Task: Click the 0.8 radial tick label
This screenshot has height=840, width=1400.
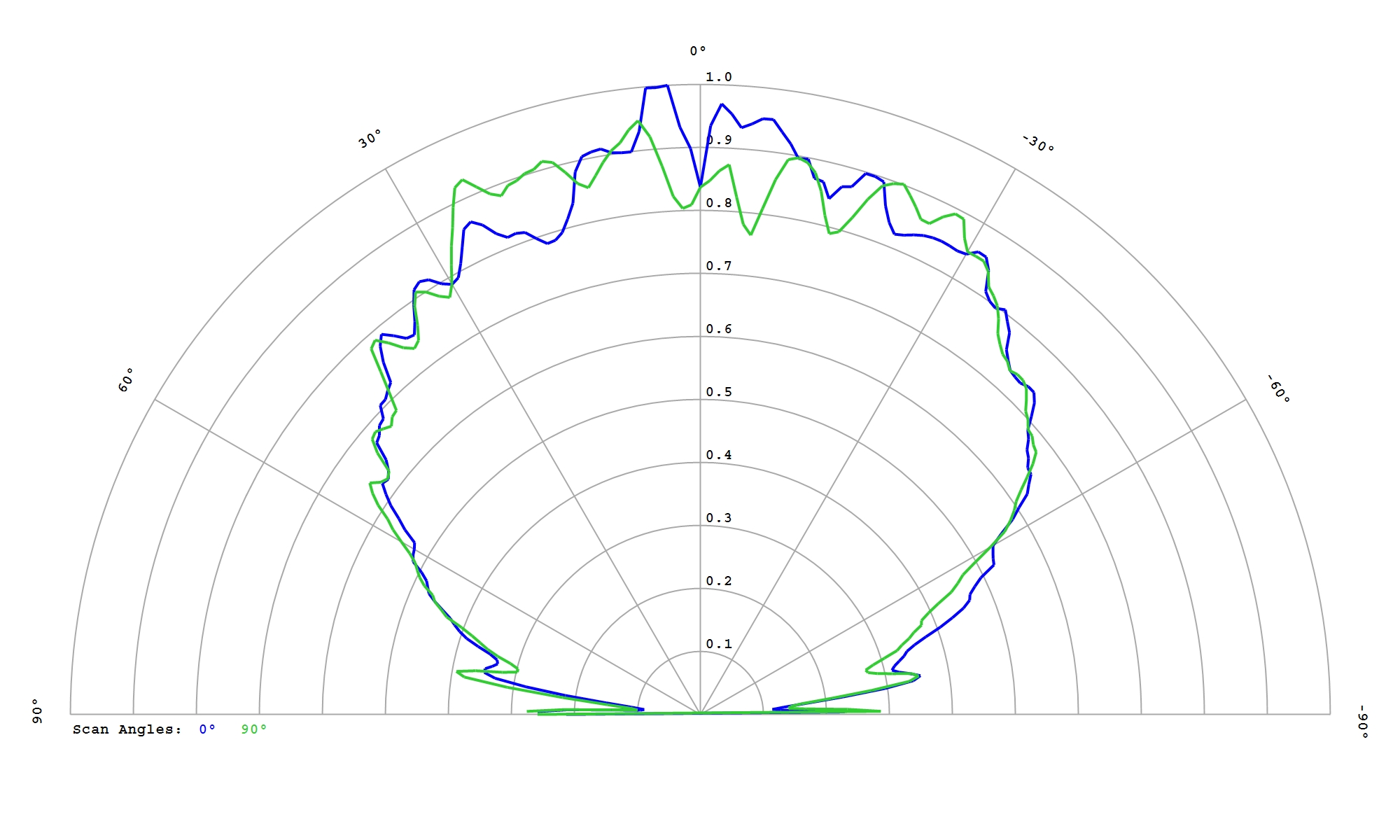Action: (x=719, y=203)
